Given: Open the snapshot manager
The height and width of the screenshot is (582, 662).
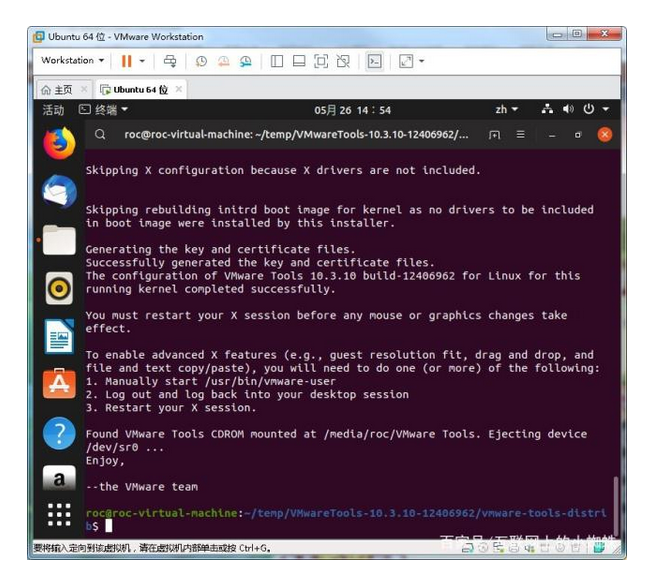Looking at the screenshot, I should (x=246, y=62).
